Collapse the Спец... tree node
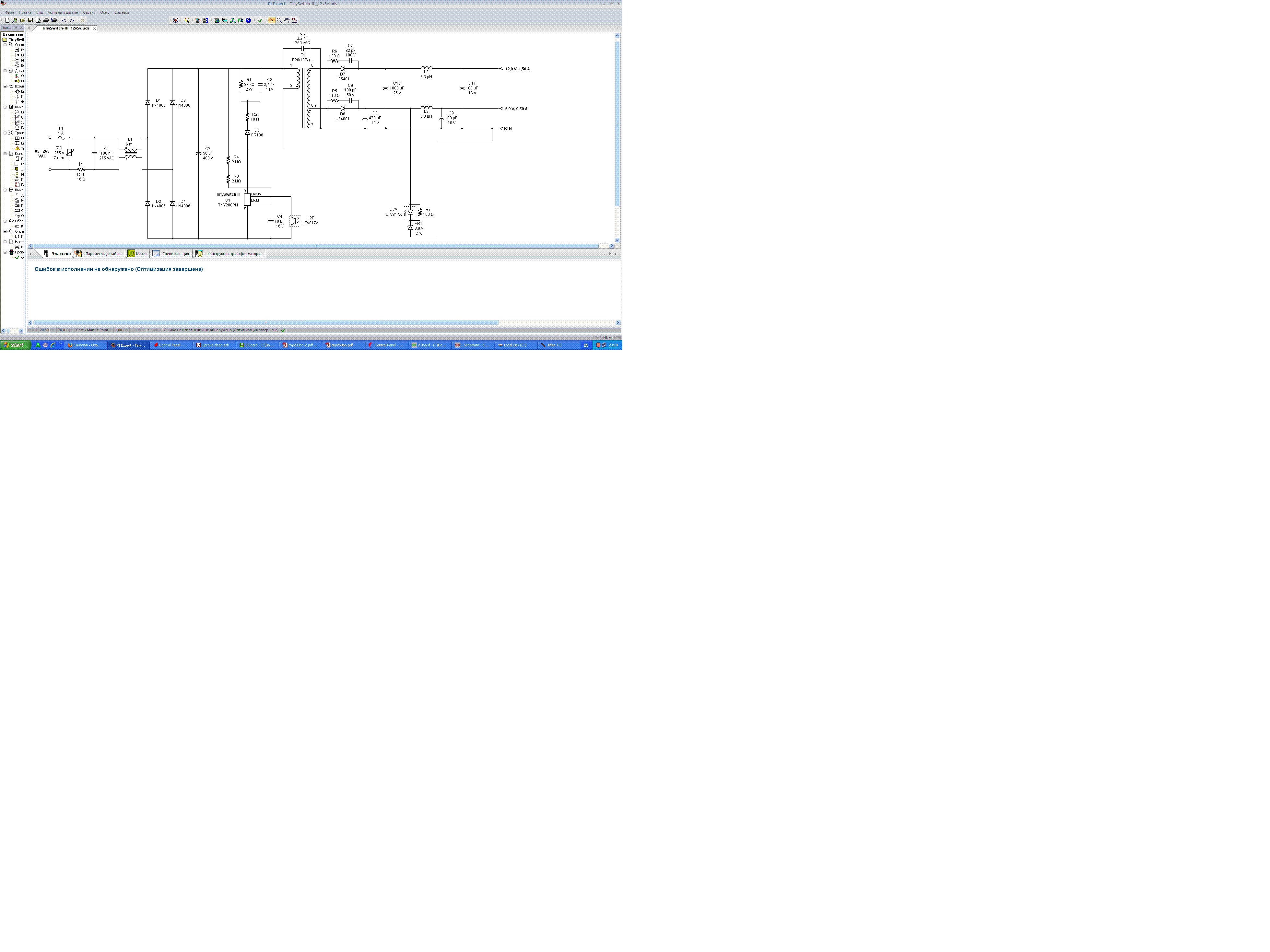 [5, 44]
